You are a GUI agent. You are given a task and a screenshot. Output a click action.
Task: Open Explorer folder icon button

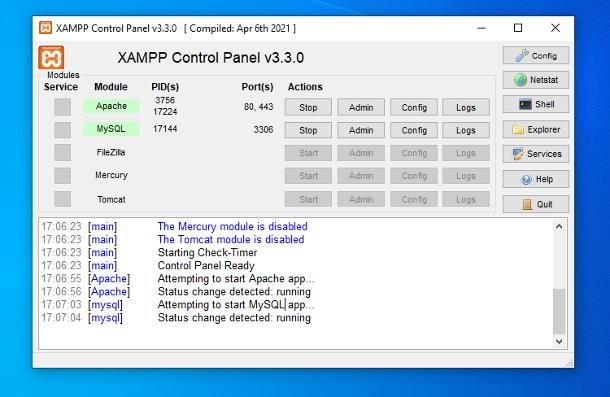click(x=535, y=130)
